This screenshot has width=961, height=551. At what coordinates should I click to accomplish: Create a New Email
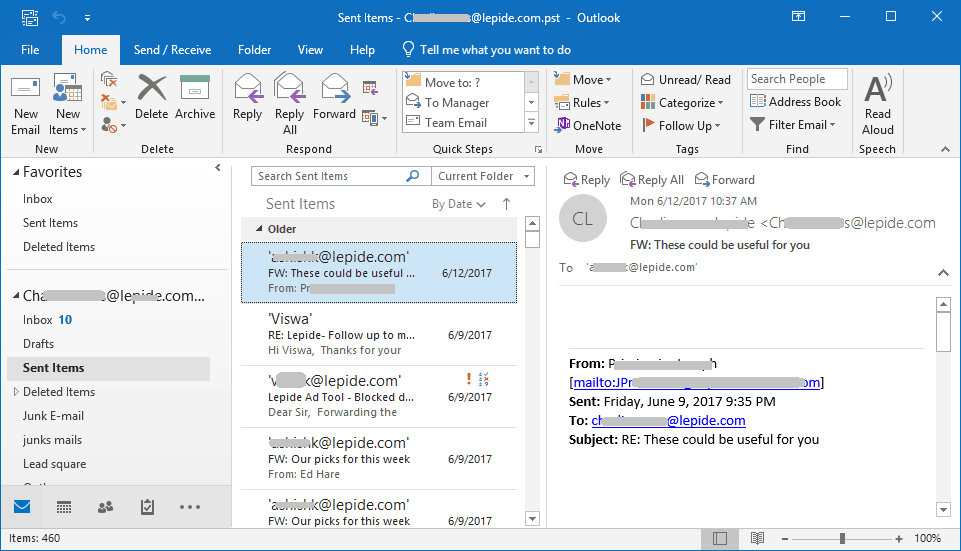pos(26,105)
